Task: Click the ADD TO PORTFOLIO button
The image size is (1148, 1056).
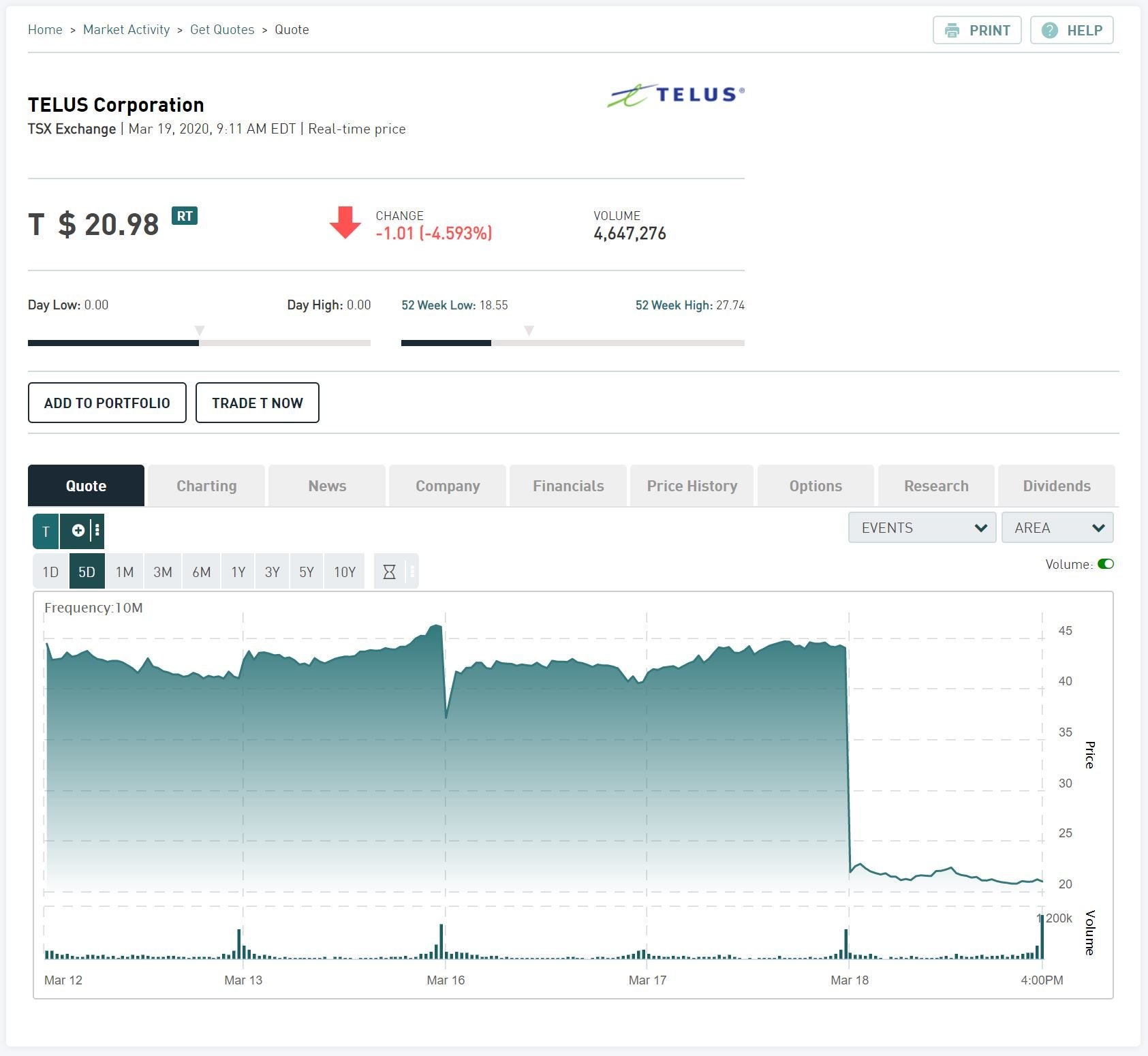Action: coord(106,403)
